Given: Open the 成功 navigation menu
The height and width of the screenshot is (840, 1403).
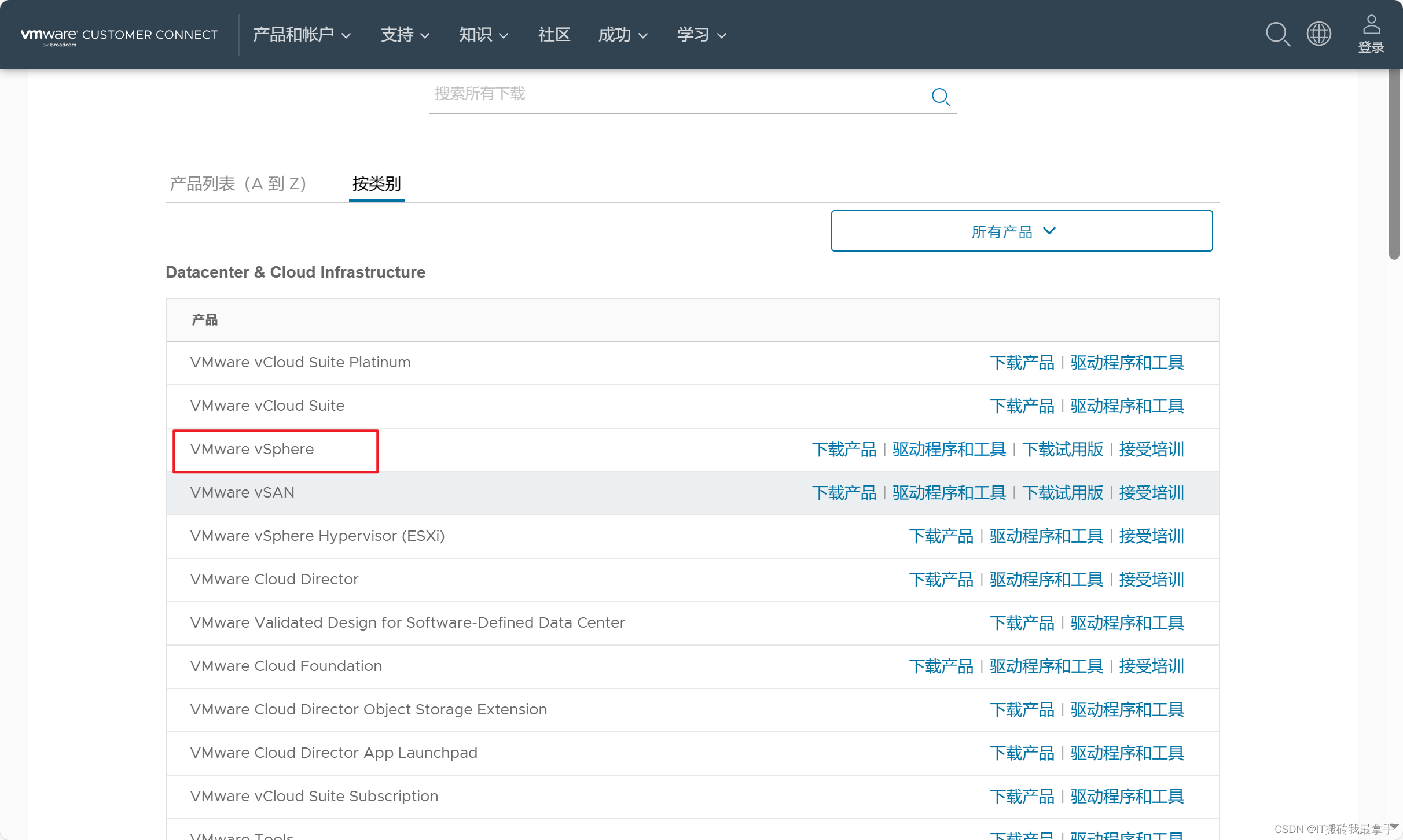Looking at the screenshot, I should [x=622, y=35].
